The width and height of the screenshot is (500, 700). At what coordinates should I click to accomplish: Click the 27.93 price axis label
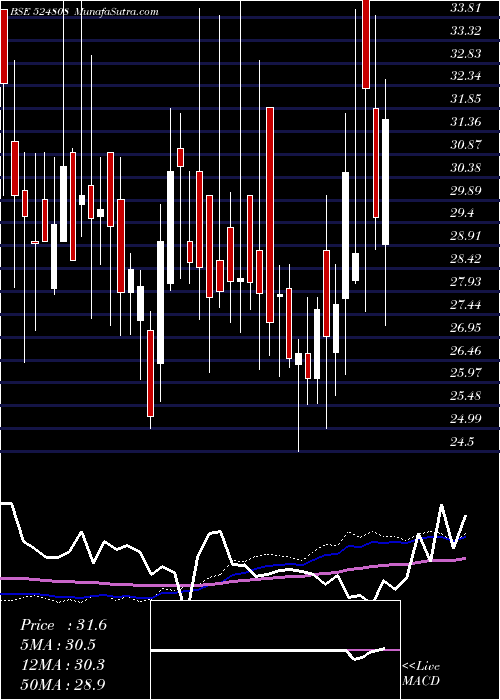[x=466, y=281]
